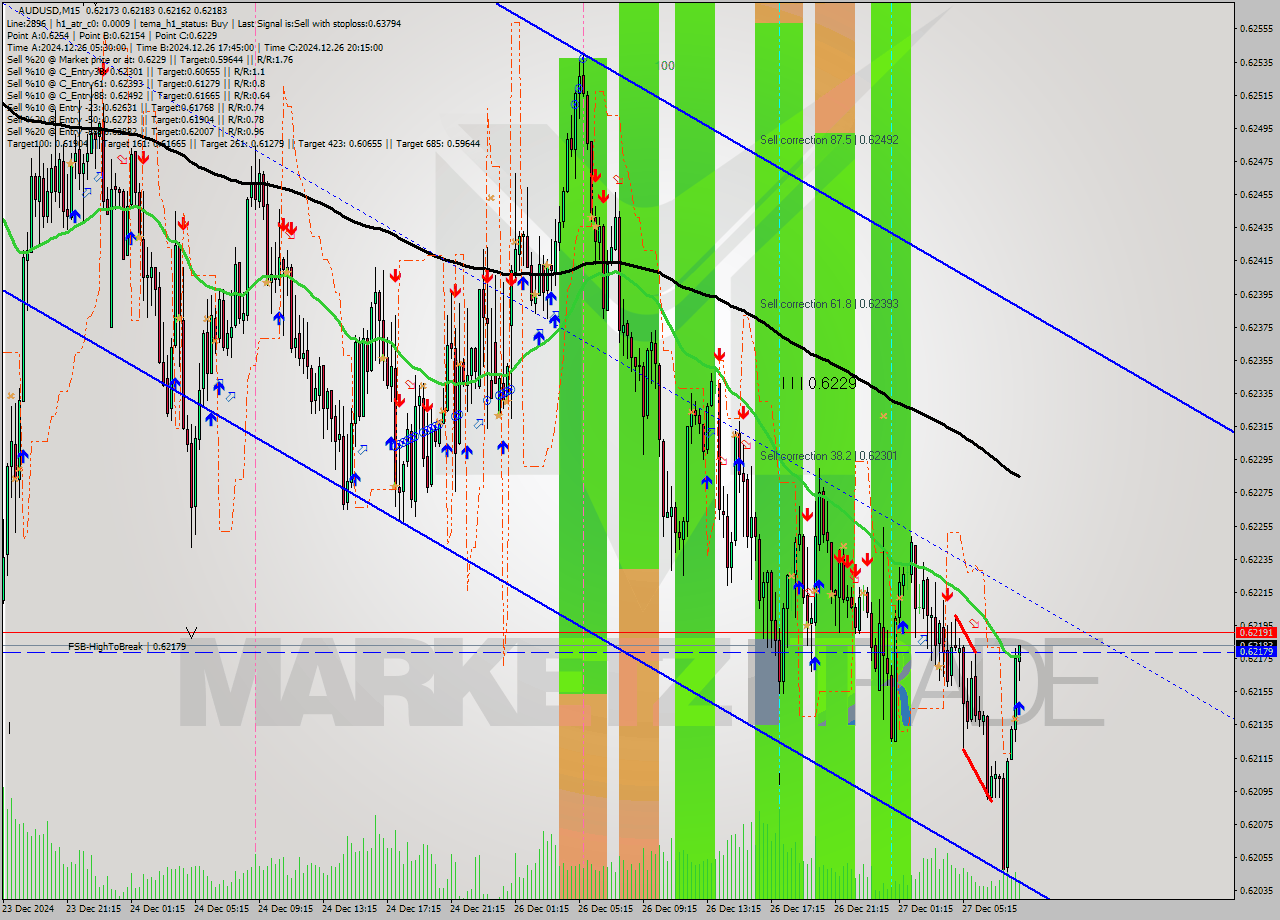This screenshot has height=920, width=1280.
Task: Click the '26 Dec 13:15' time axis label
Action: coord(734,909)
